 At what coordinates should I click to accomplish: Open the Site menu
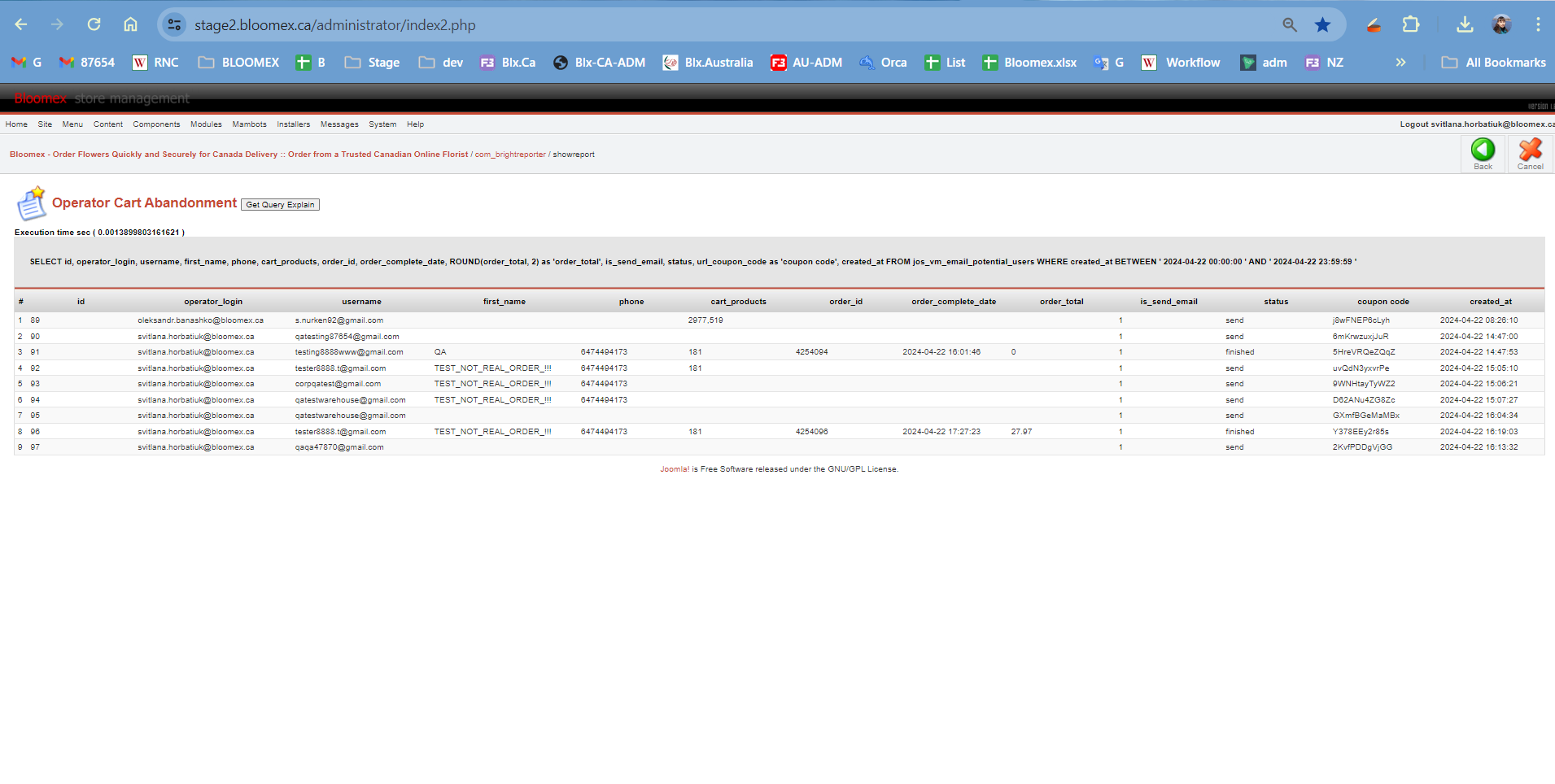point(45,124)
